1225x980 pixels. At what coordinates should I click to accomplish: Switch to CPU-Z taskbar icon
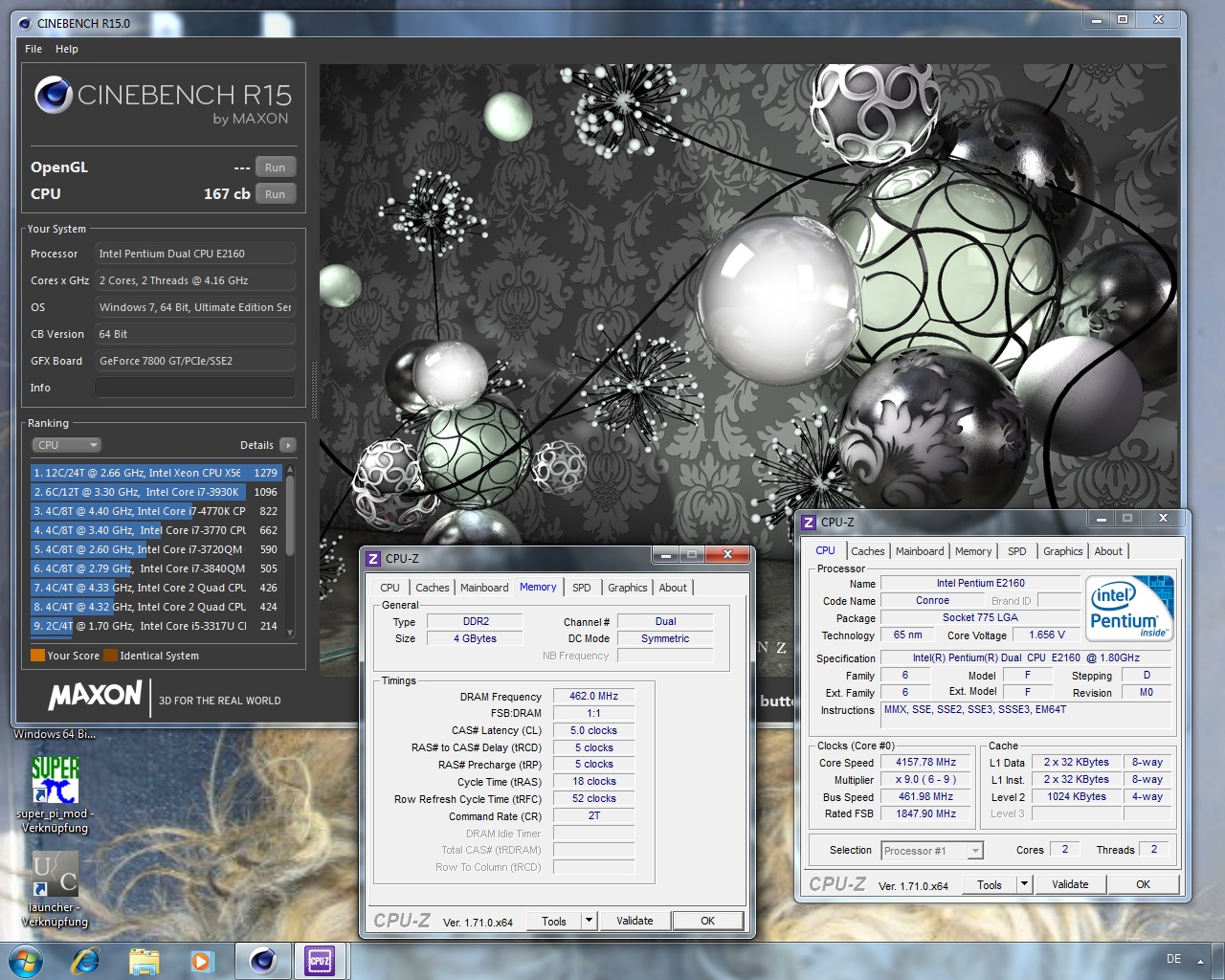320,960
